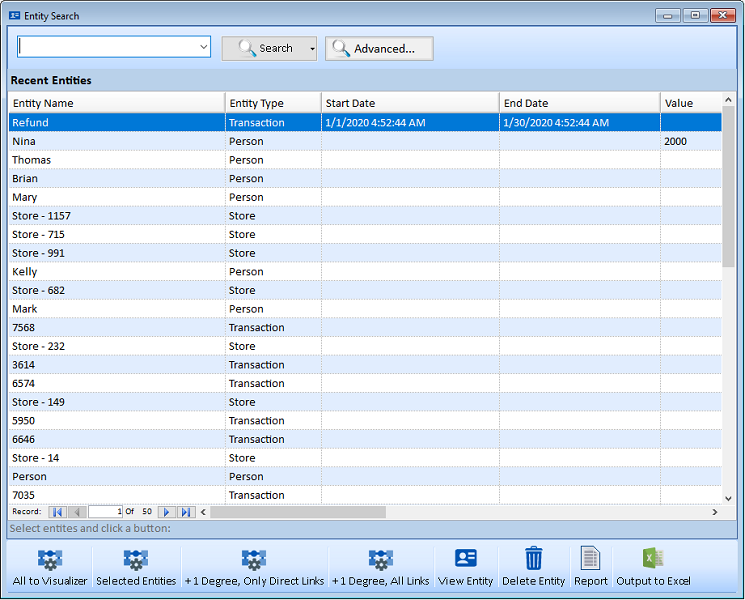Go to the next record

(x=167, y=512)
